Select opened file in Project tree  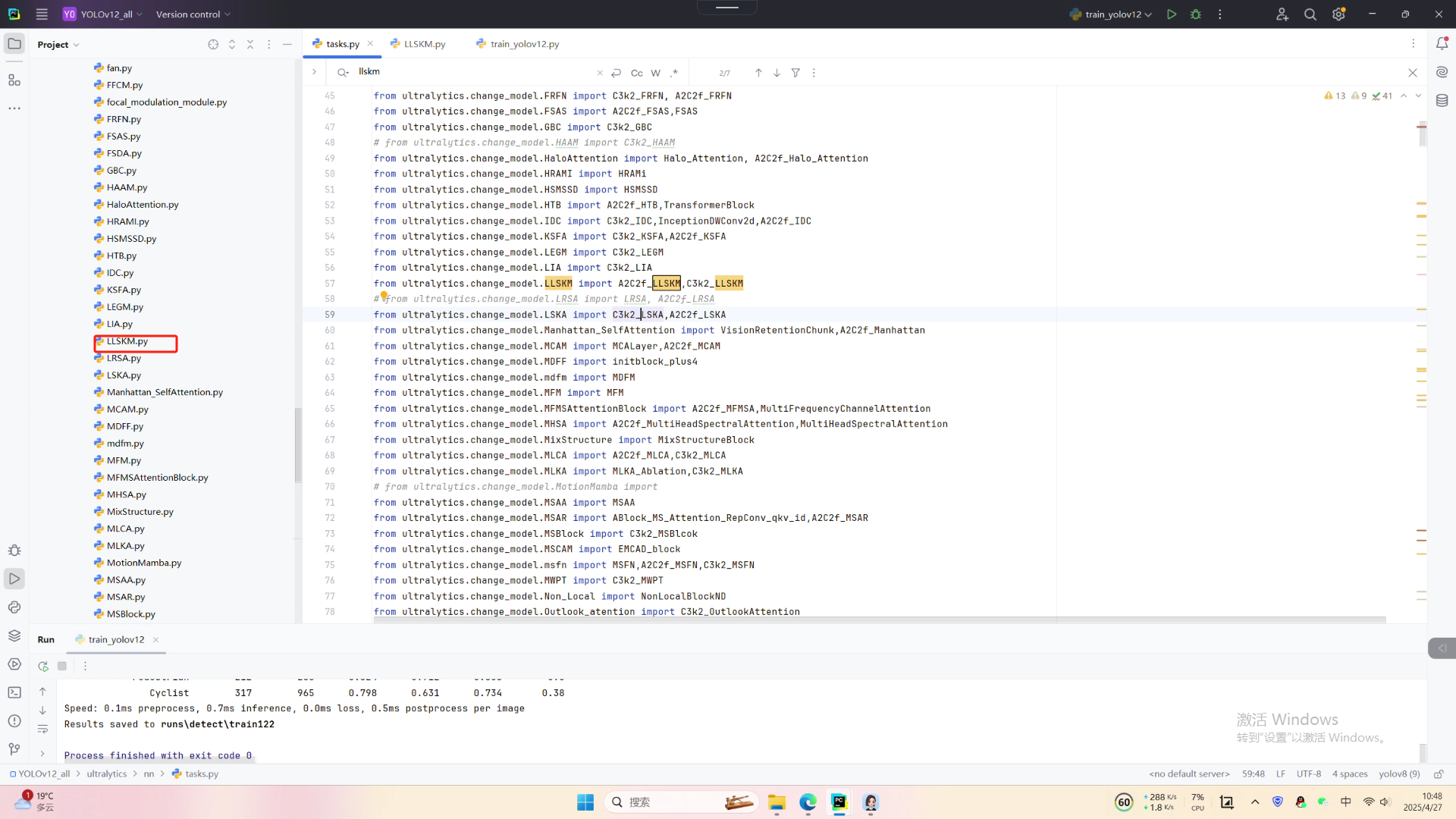click(213, 45)
